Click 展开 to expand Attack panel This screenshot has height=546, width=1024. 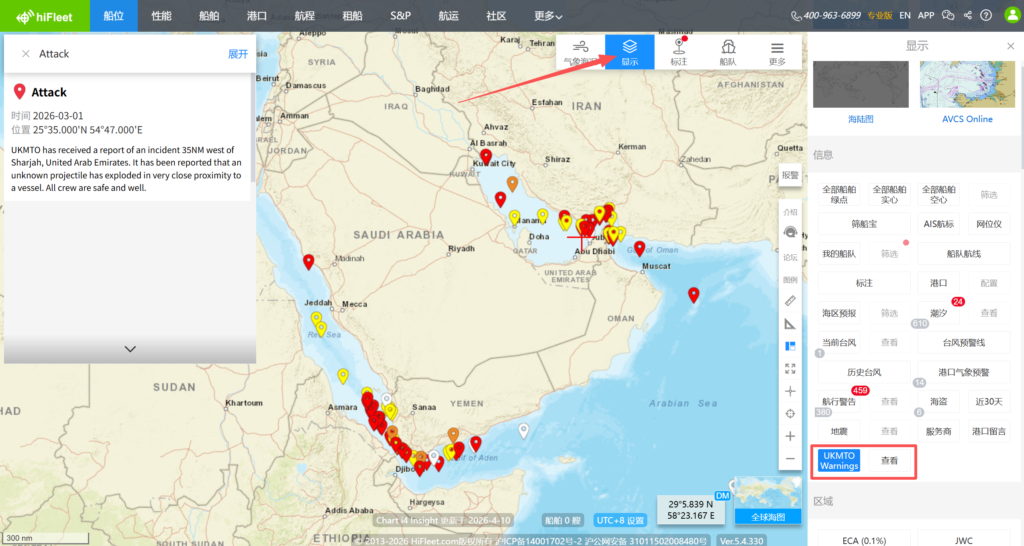237,53
